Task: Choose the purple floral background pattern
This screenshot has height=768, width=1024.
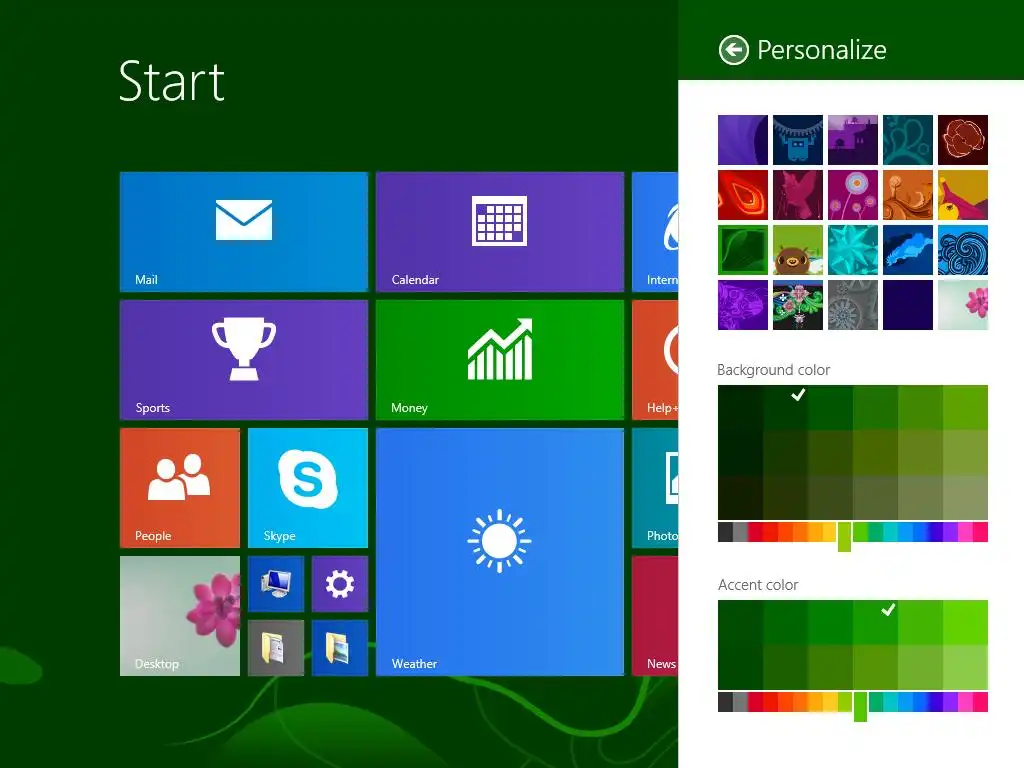Action: coord(743,305)
